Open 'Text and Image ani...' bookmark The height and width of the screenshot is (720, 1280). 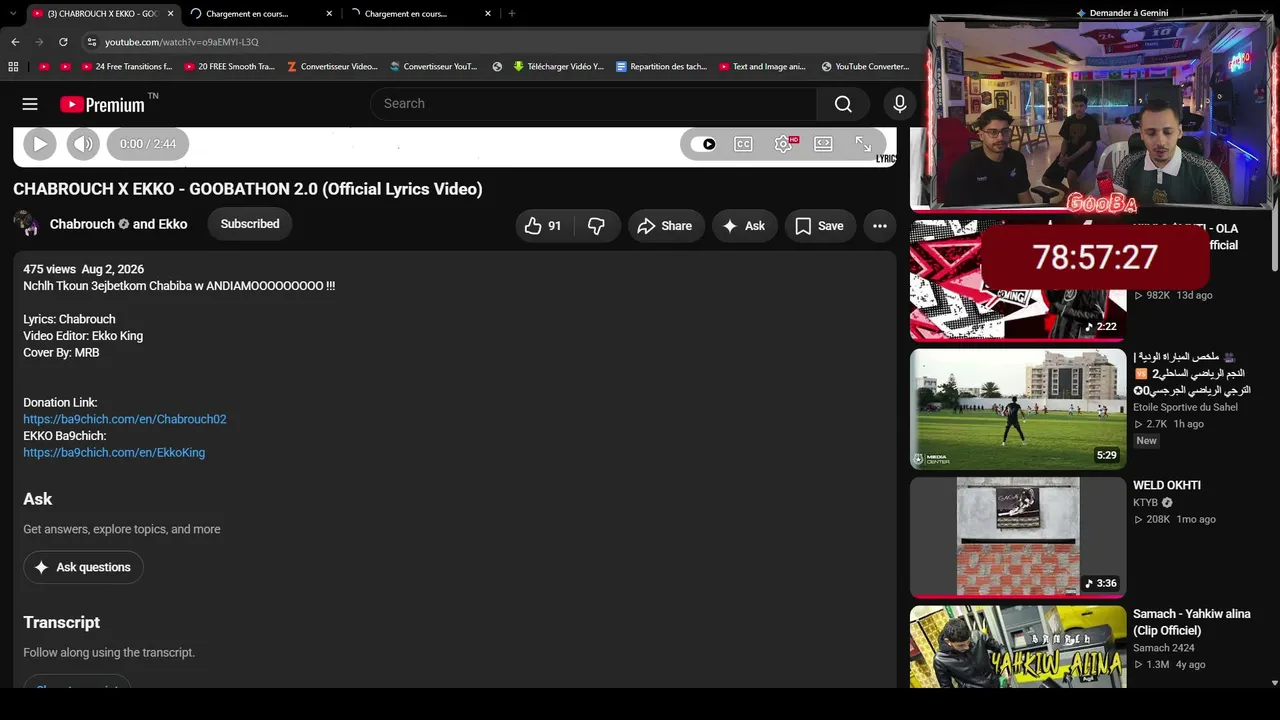pyautogui.click(x=762, y=67)
